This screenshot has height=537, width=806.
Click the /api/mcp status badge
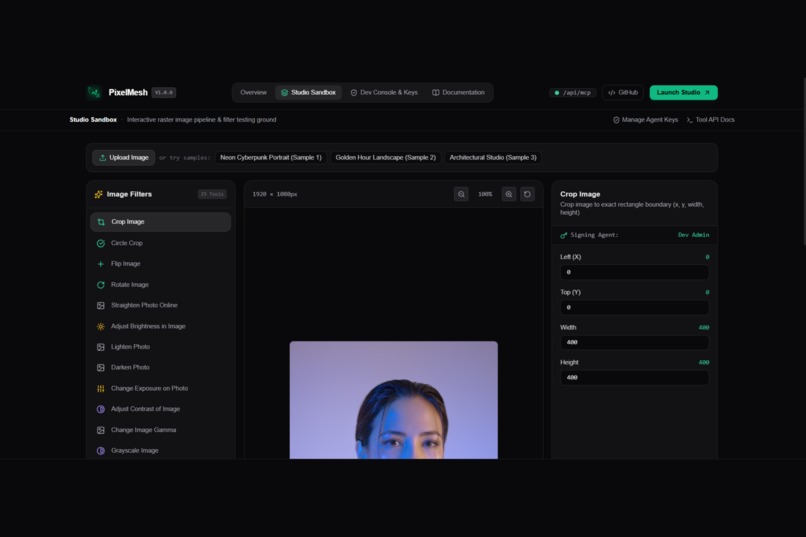click(x=573, y=93)
